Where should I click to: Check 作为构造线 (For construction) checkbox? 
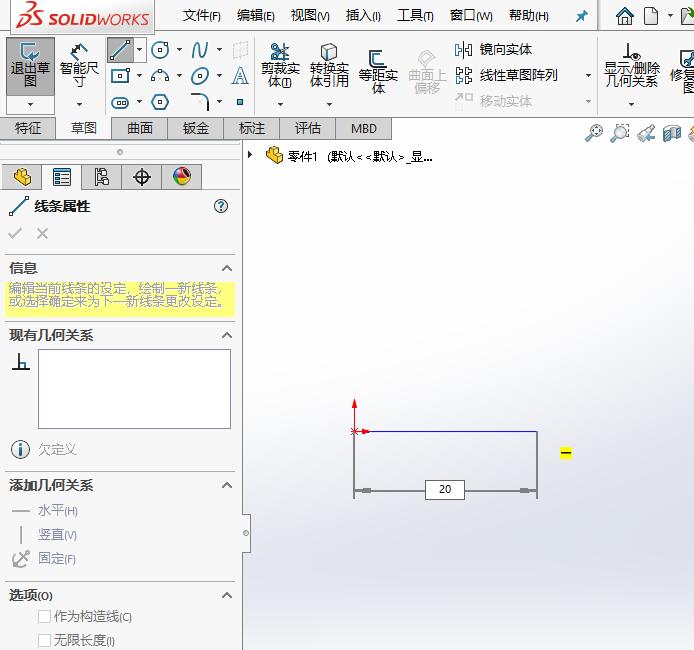pyautogui.click(x=44, y=616)
